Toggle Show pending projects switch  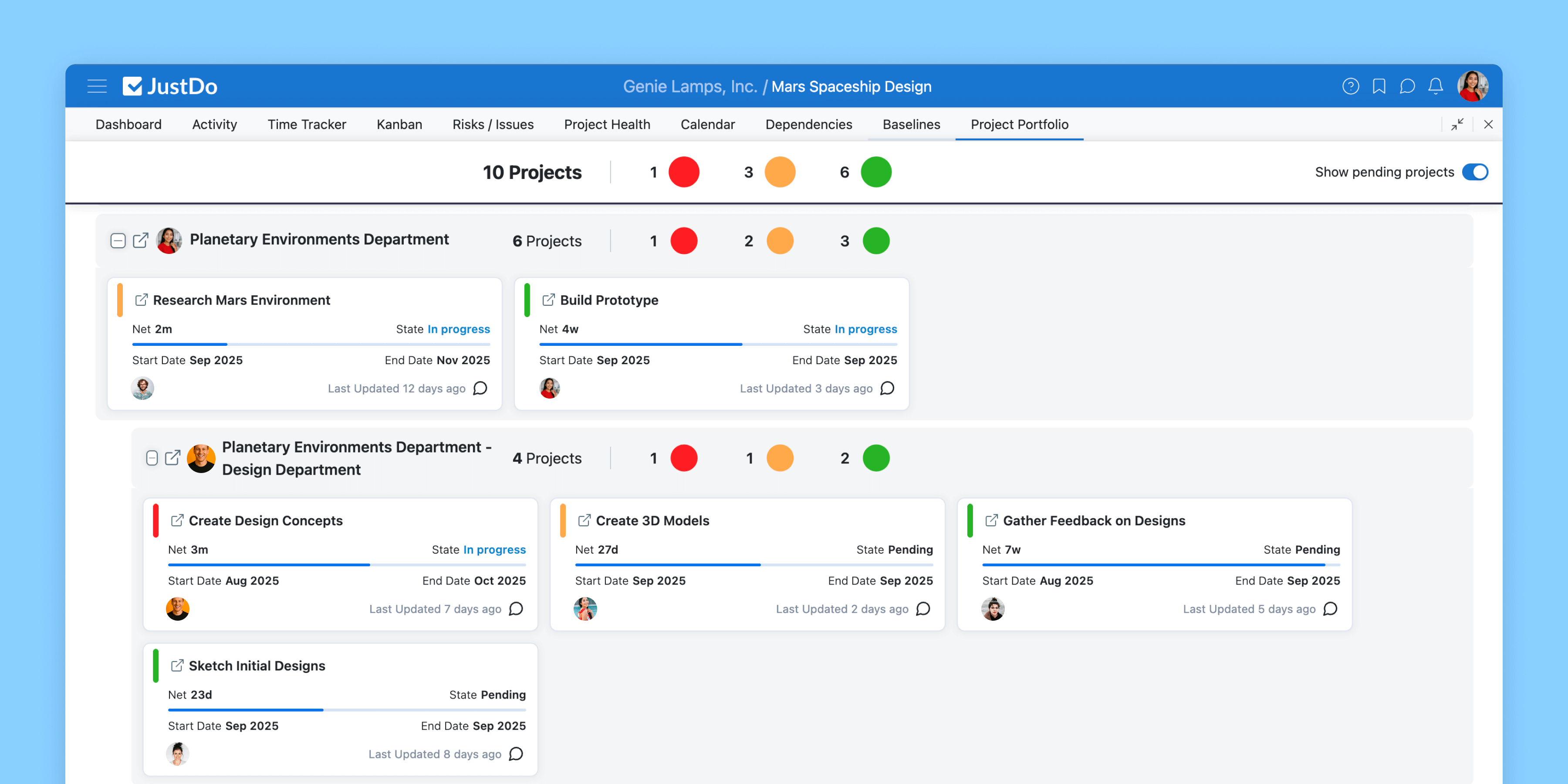coord(1475,172)
